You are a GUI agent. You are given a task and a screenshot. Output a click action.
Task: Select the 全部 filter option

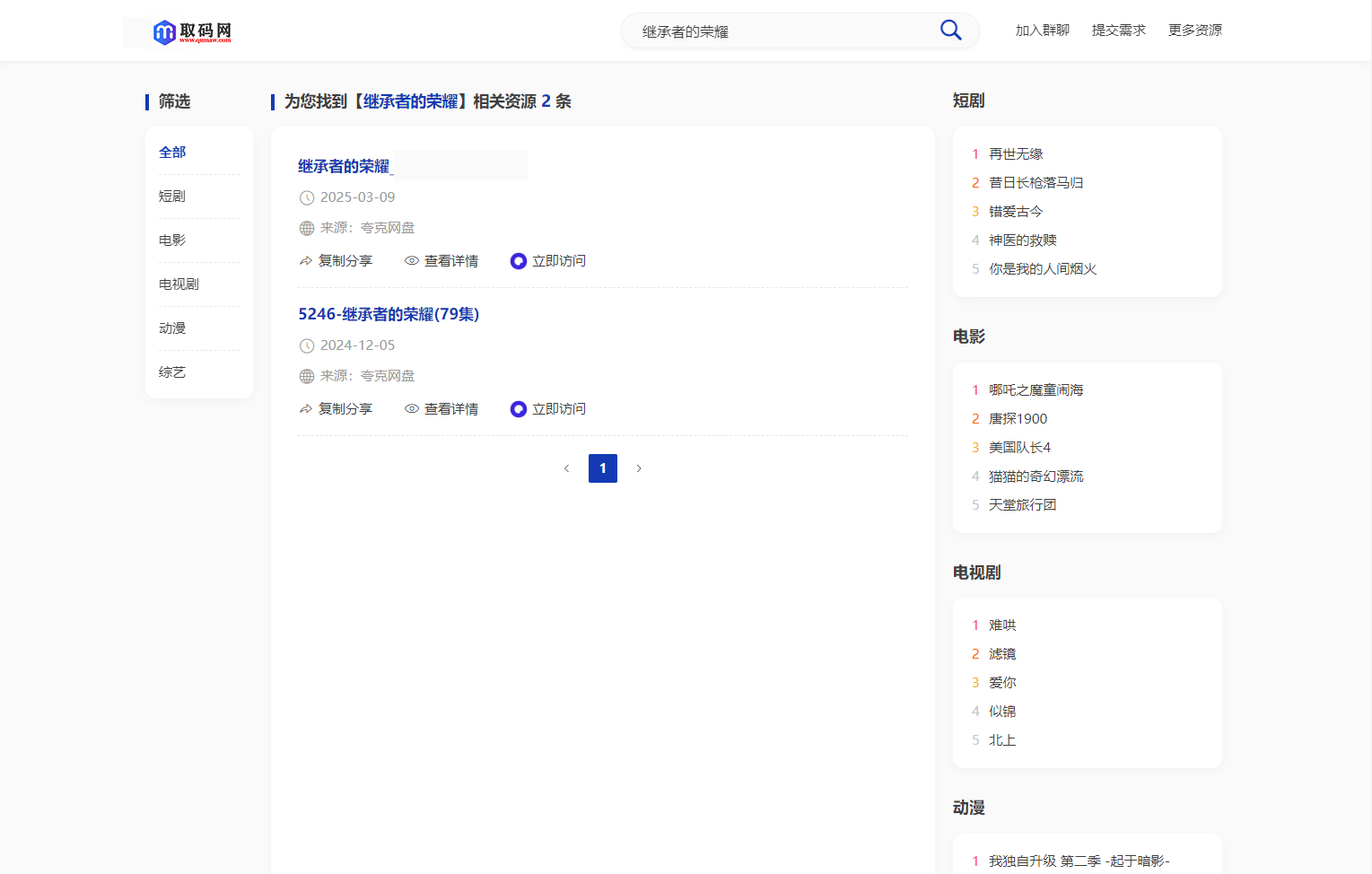pos(171,152)
